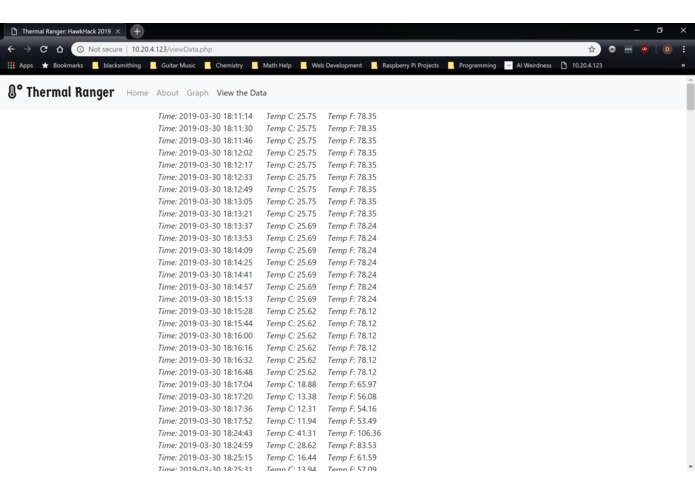
Task: Click the timestamp 2019-03-30 18:16:00
Action: 215,335
